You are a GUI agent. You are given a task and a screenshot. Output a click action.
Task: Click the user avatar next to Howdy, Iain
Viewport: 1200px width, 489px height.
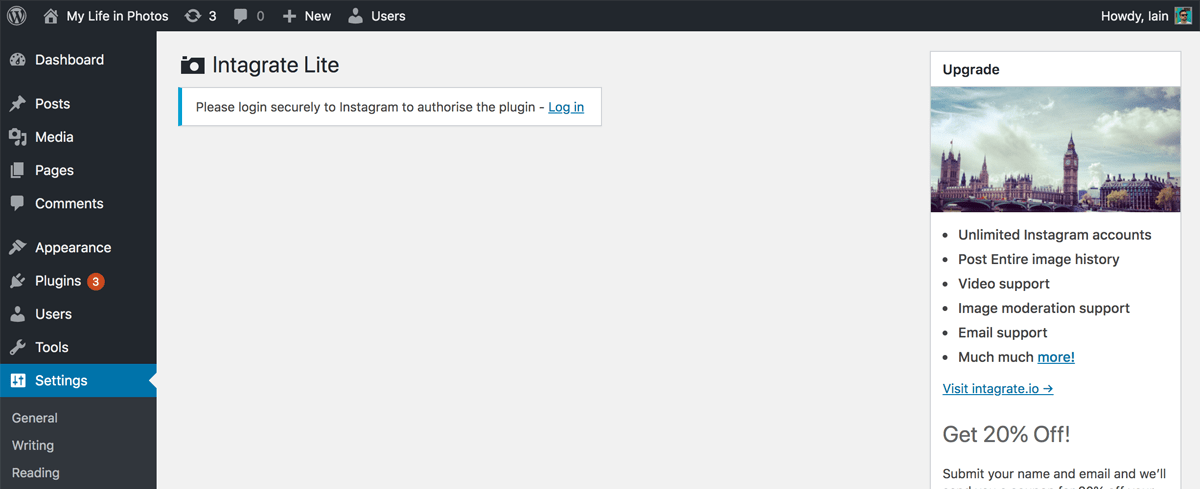tap(1183, 16)
